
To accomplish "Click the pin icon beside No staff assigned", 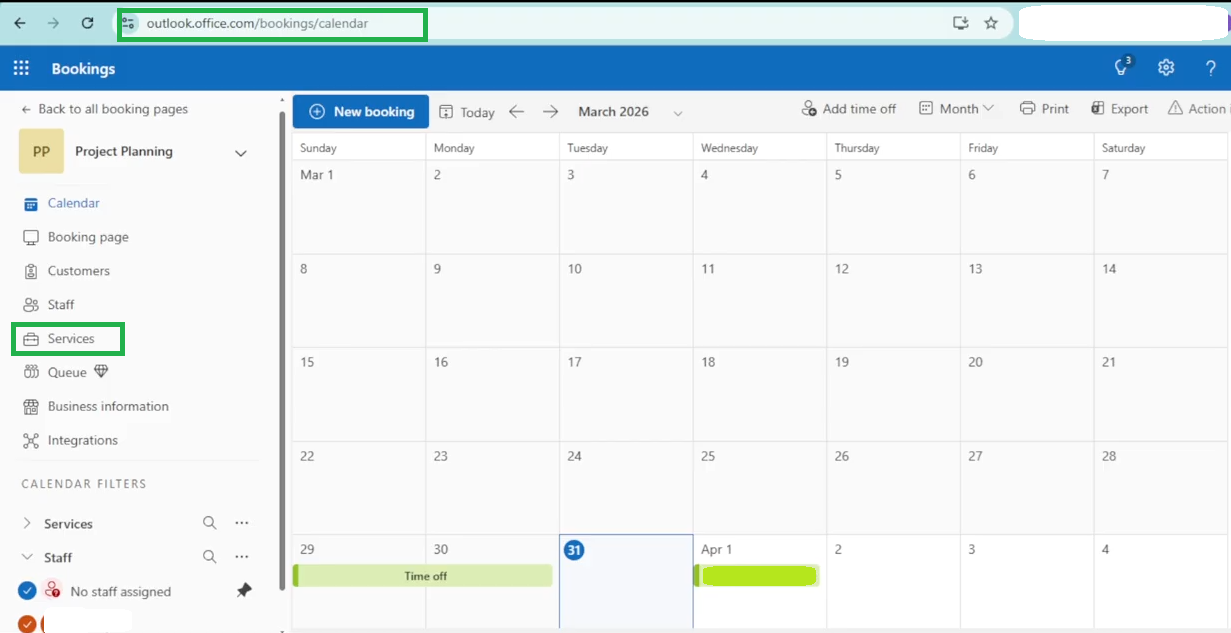I will tap(243, 591).
